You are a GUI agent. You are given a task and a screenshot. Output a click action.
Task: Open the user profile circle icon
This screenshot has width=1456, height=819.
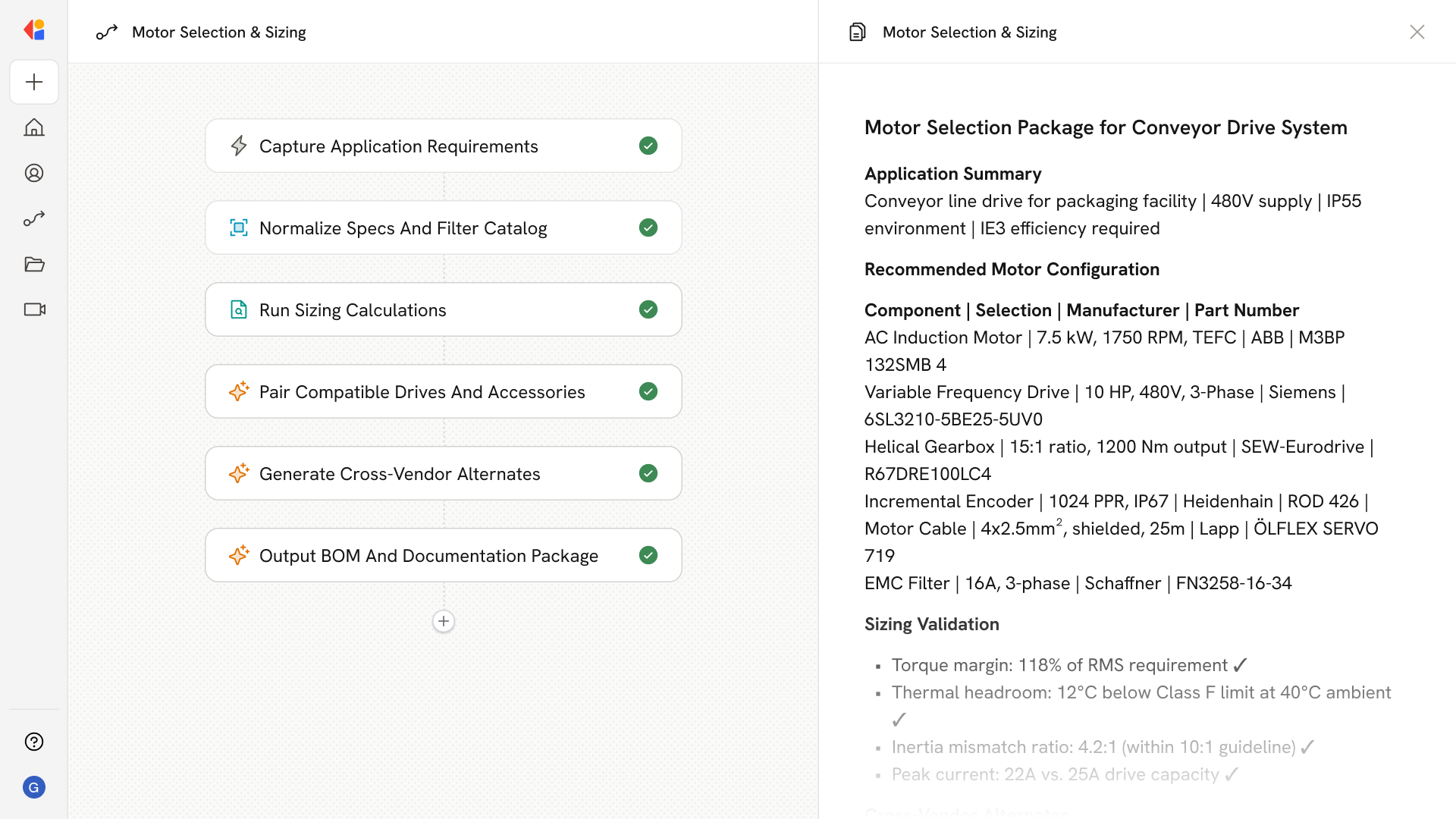[x=34, y=173]
